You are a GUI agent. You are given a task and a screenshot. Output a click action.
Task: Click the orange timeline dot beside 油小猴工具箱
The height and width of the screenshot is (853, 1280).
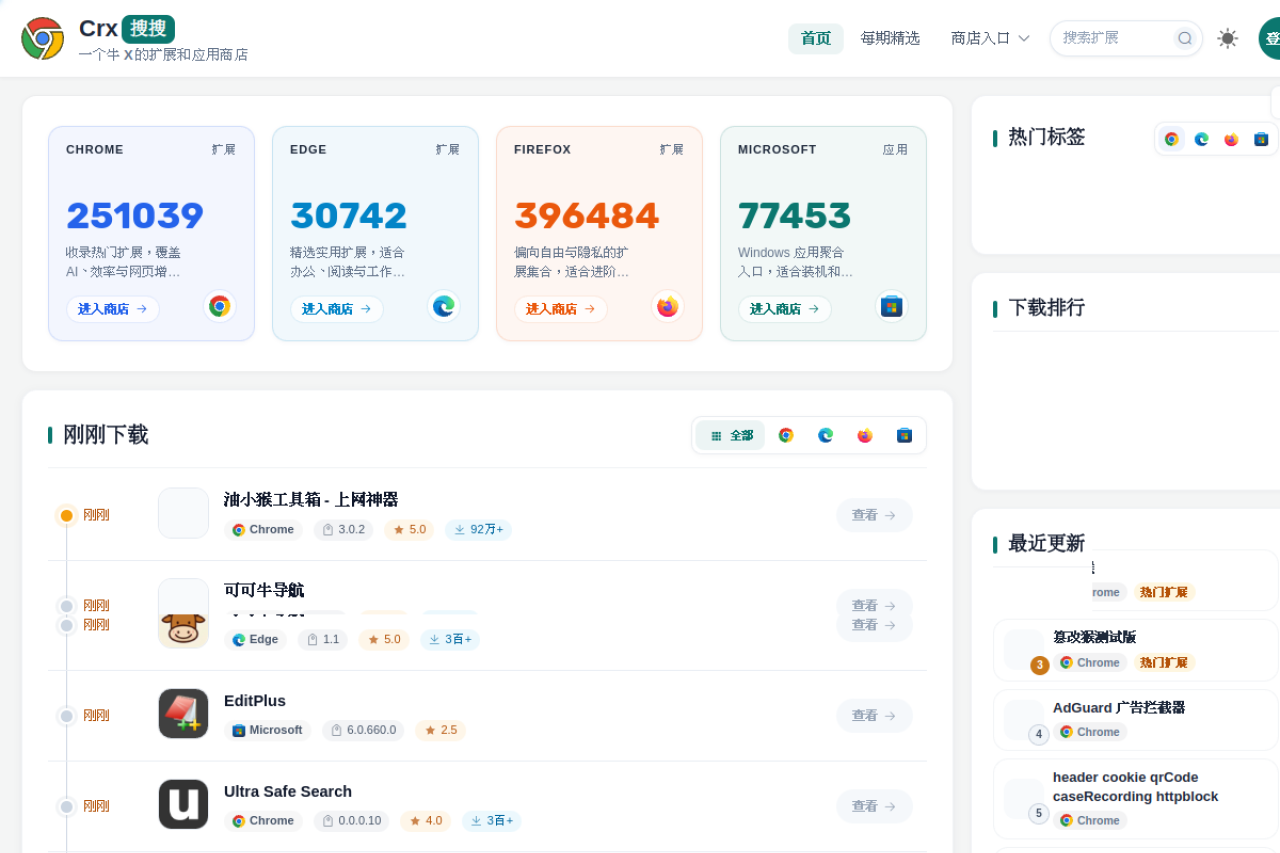pos(67,516)
